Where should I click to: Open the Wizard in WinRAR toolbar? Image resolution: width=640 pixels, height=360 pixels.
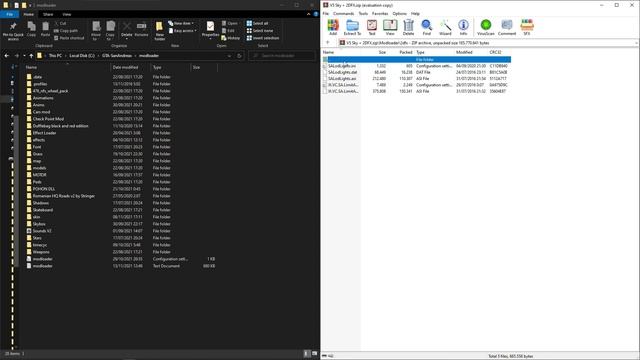click(445, 27)
